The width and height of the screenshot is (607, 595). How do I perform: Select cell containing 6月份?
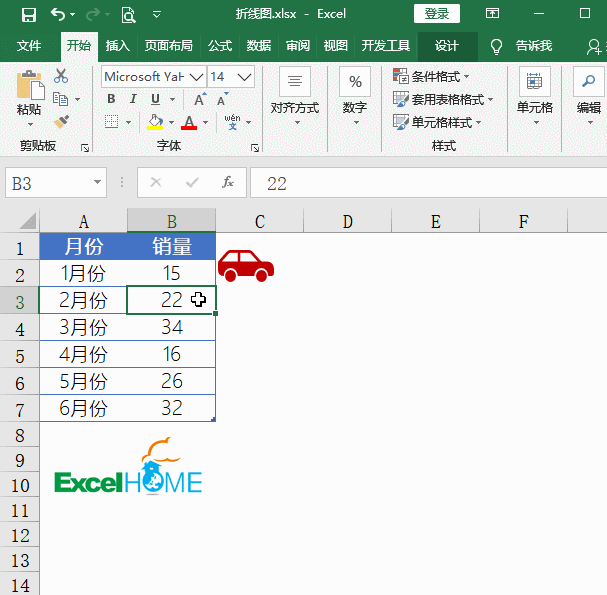tap(83, 408)
